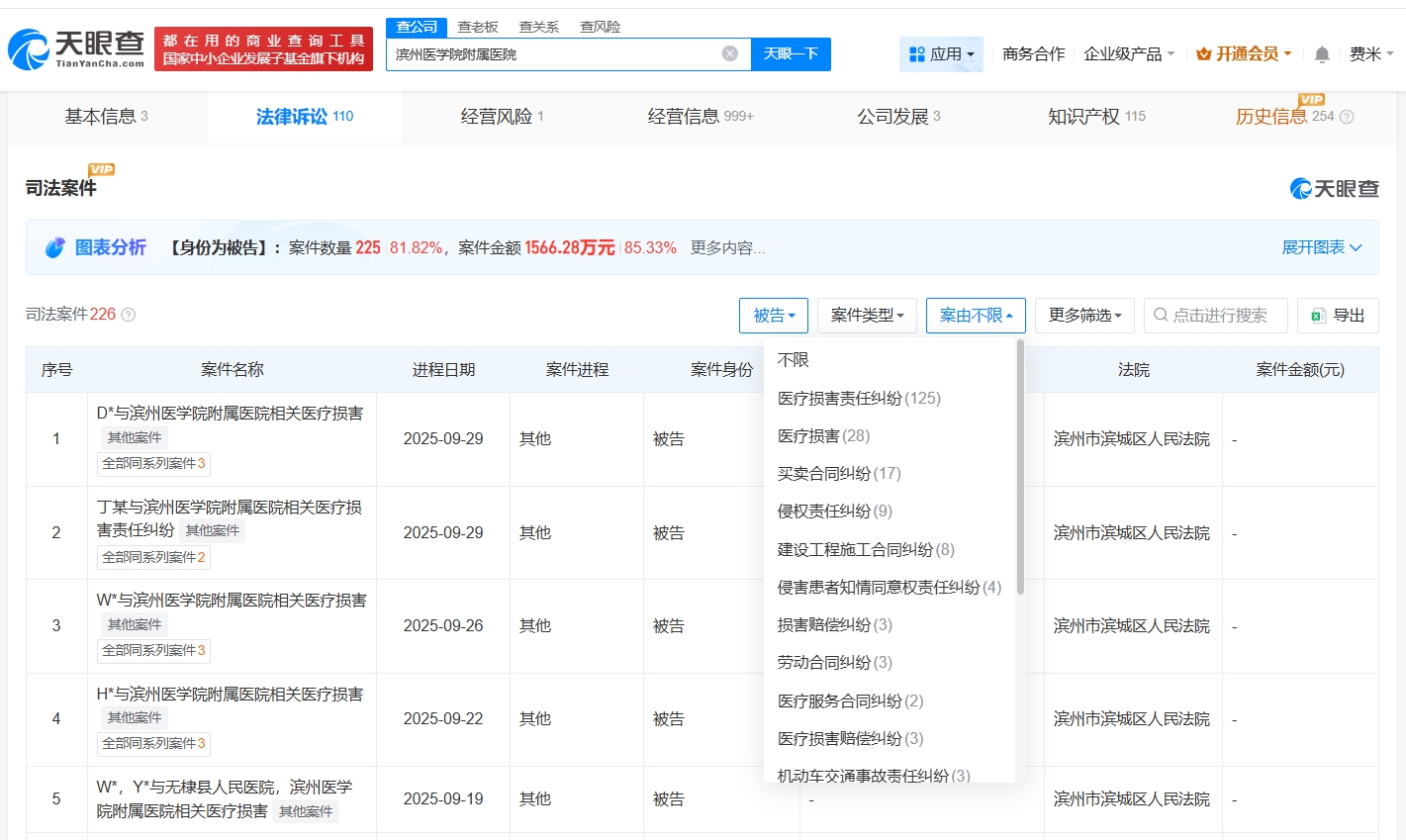The width and height of the screenshot is (1406, 840).
Task: Open the notification bell icon
Action: tap(1322, 54)
